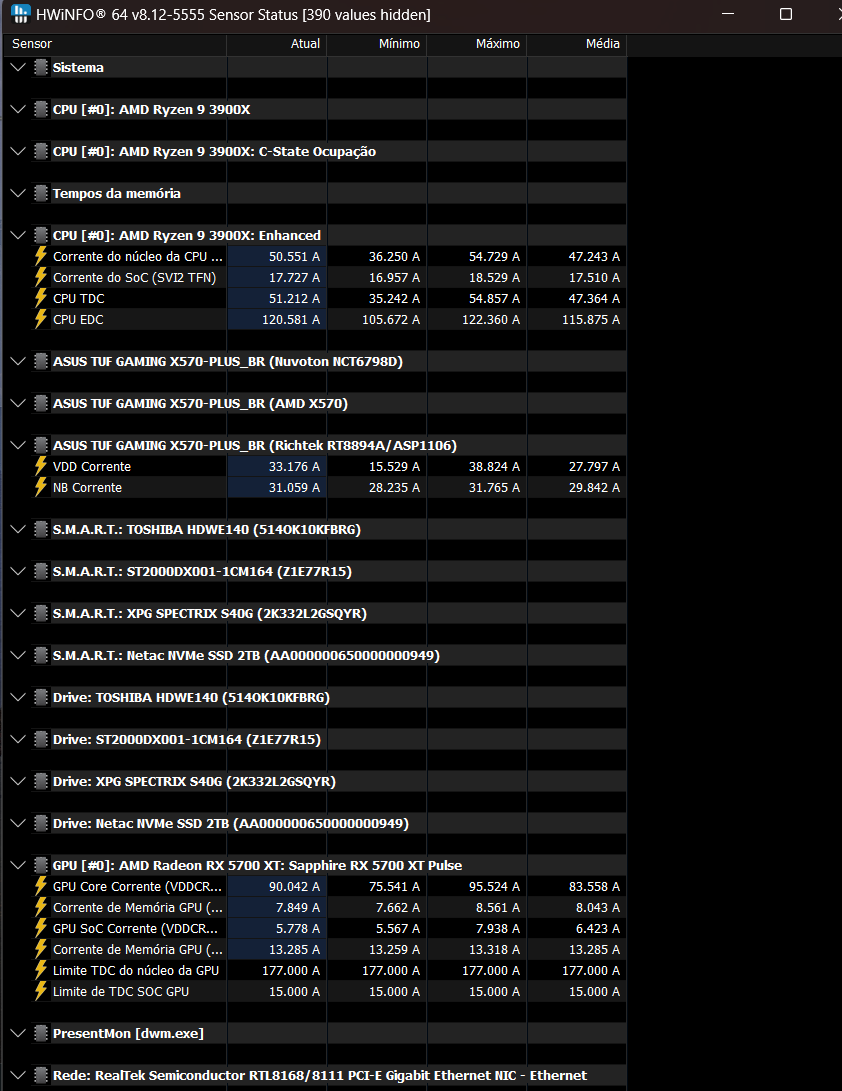Viewport: 842px width, 1091px height.
Task: Click the 16.957 A minimum SoC current value
Action: click(x=394, y=277)
